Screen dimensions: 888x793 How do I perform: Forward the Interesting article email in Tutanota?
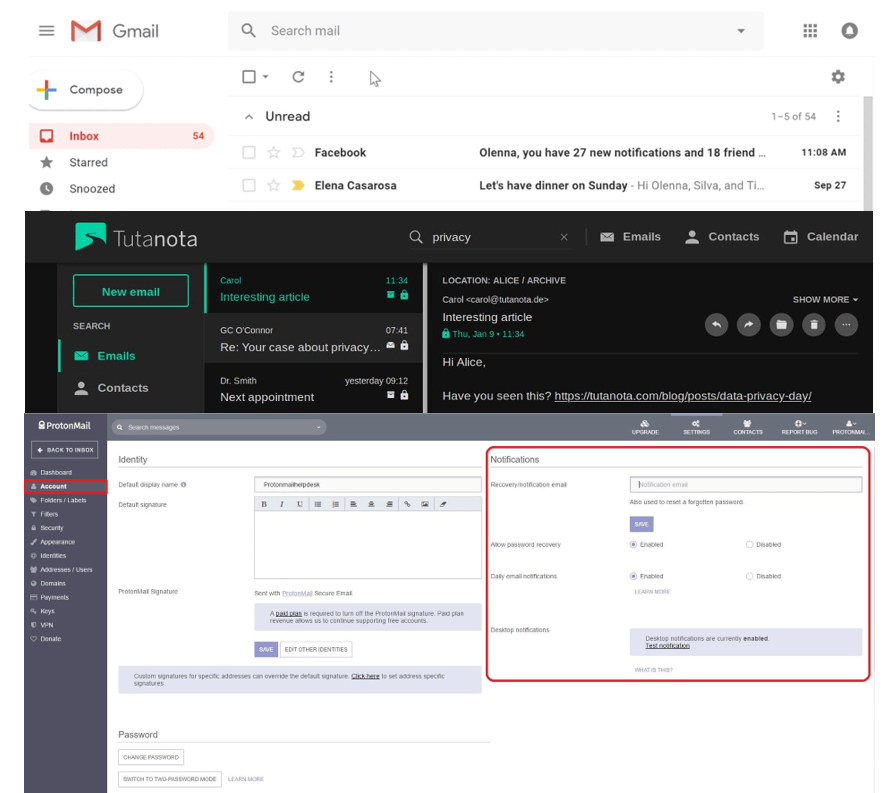point(748,325)
